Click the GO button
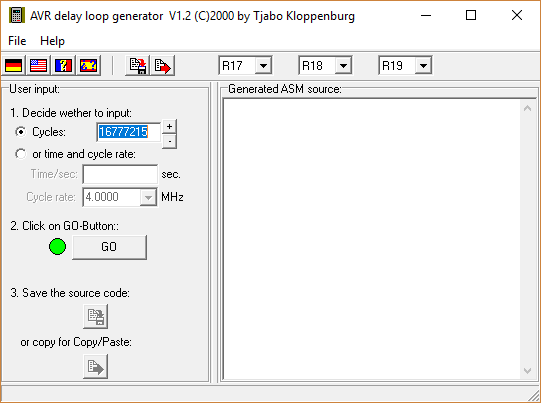Screen dimensions: 541x403 click(x=109, y=247)
